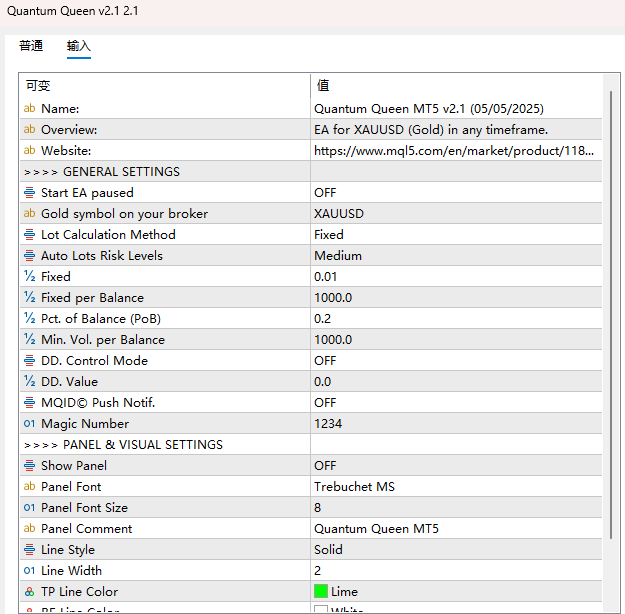This screenshot has height=614, width=625.
Task: Select the PANEL & VISUAL SETTINGS row
Action: [311, 445]
